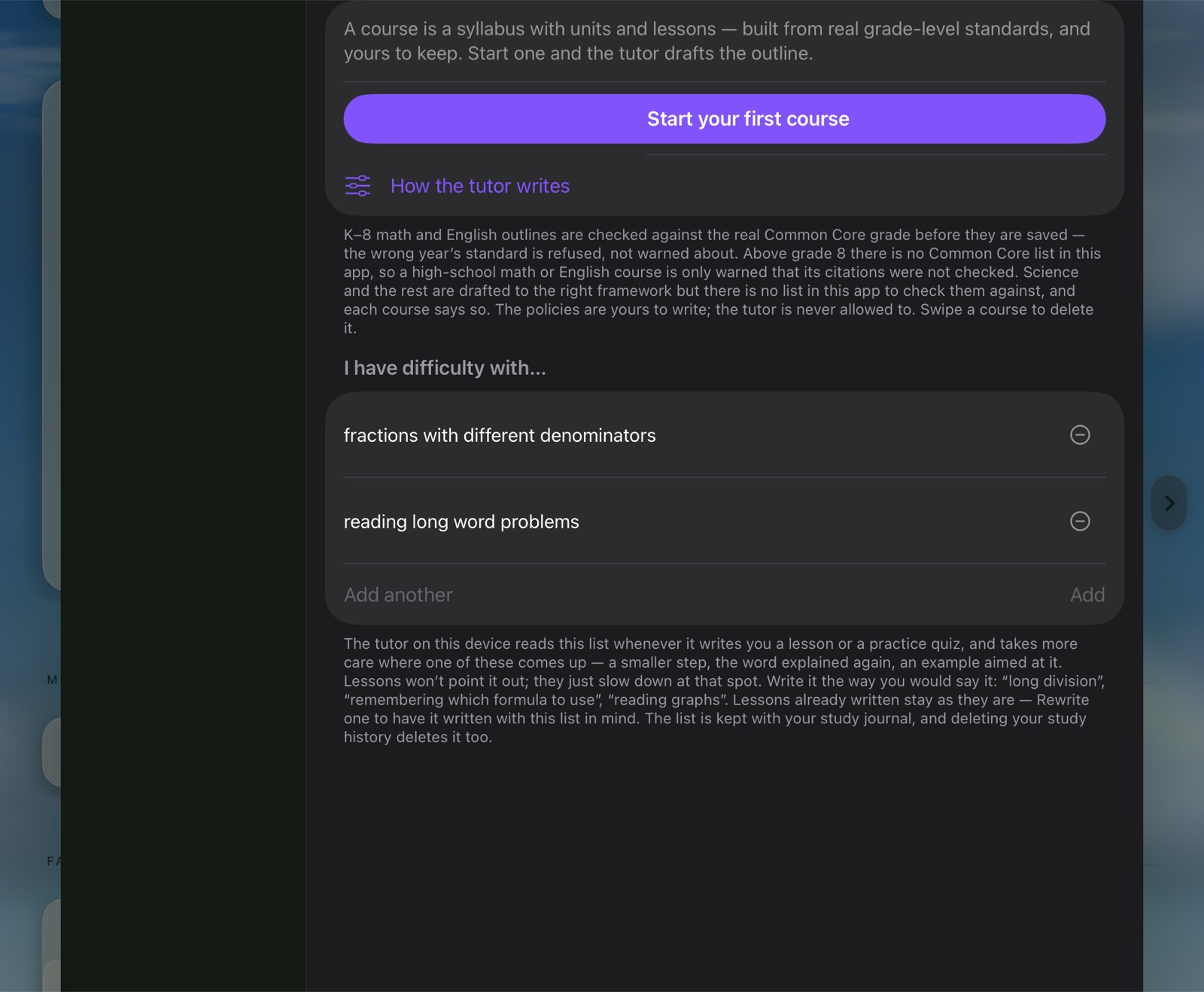Select the fractions with different denominators row

coord(725,435)
